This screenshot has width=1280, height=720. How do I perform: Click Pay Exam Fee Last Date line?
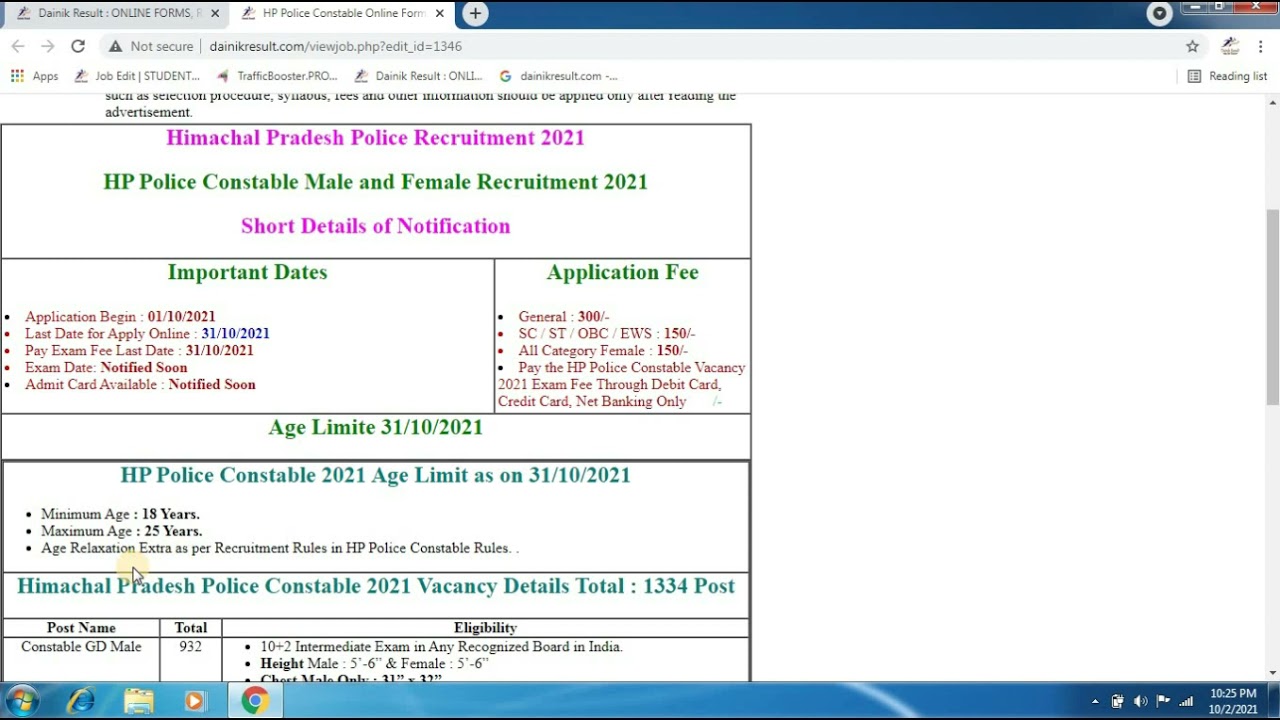[x=139, y=350]
